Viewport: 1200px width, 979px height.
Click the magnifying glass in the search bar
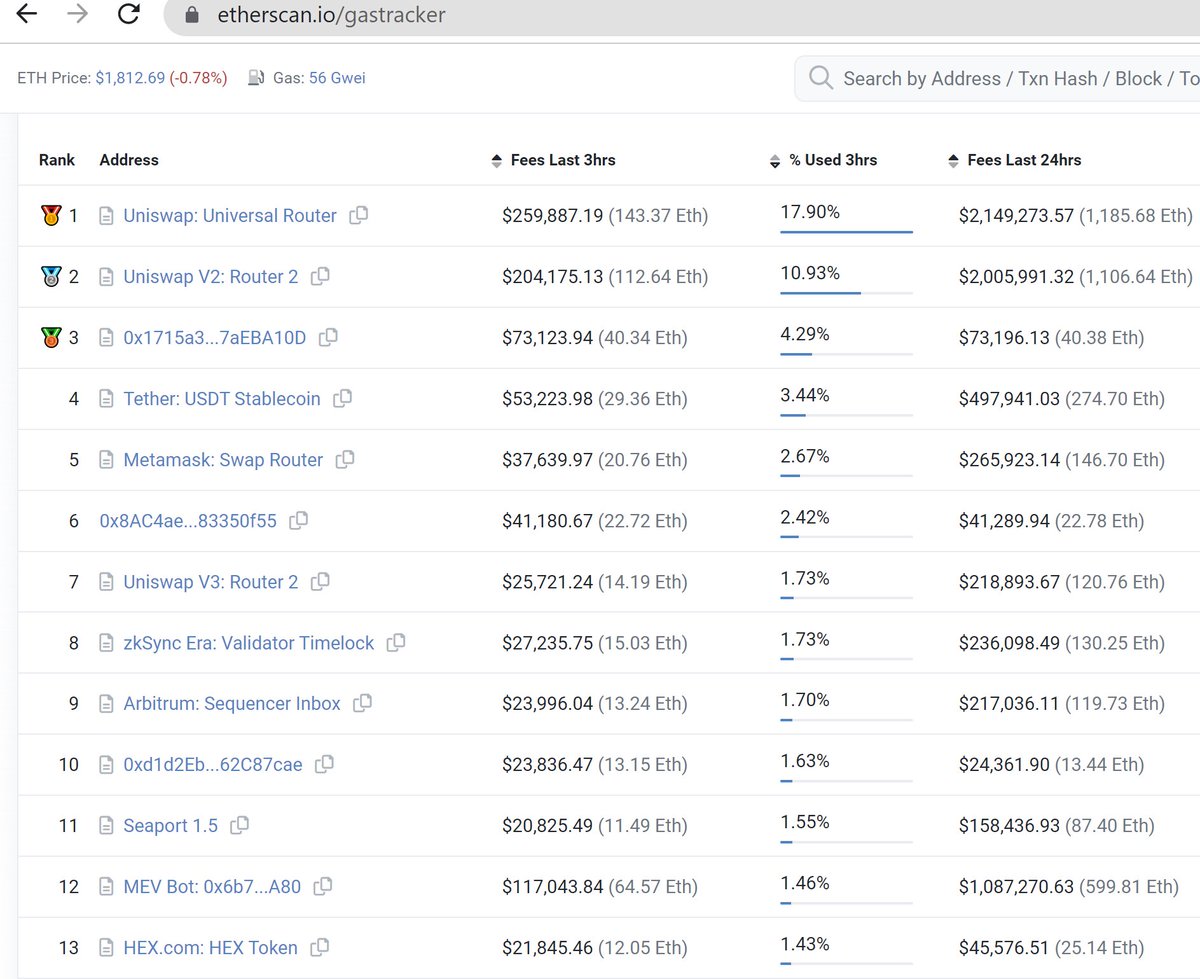click(x=820, y=78)
